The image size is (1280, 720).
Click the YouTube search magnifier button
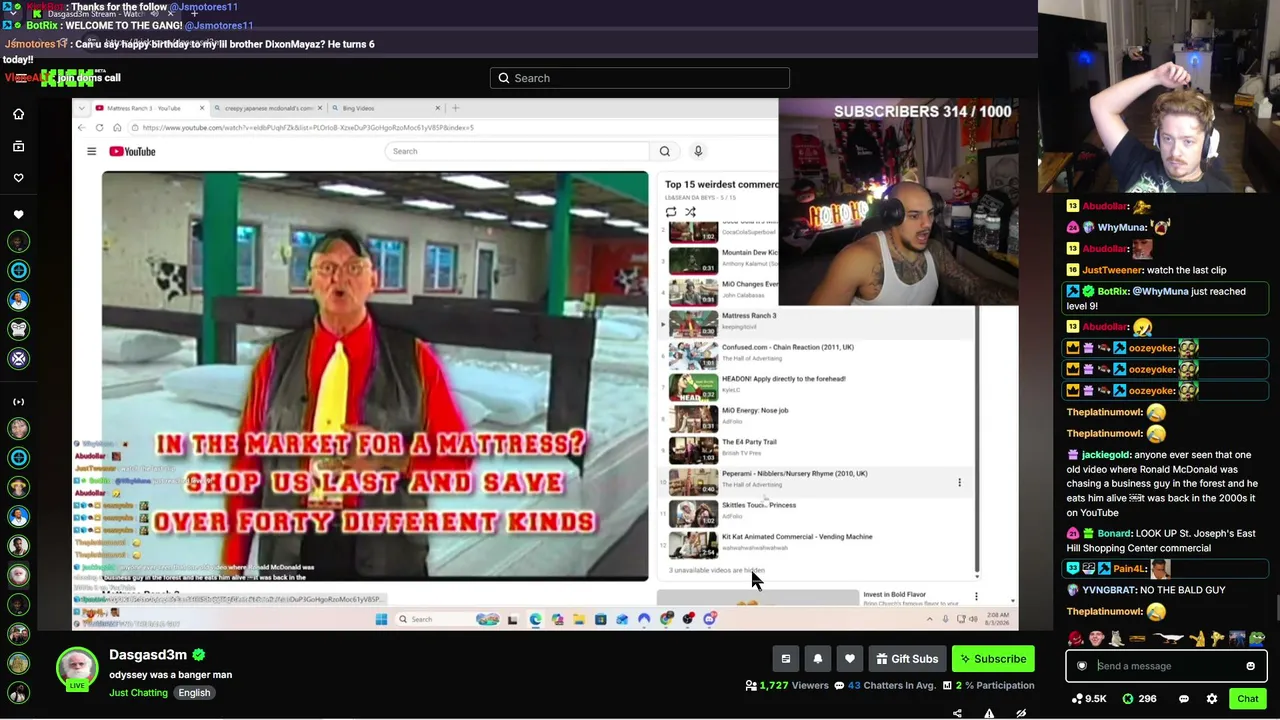[x=665, y=151]
